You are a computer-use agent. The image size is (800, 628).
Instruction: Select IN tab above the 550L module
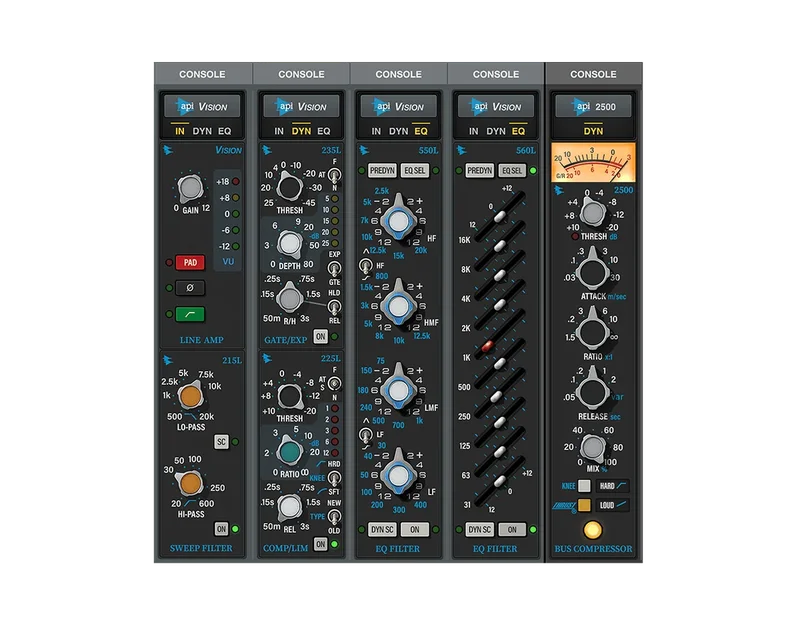click(x=376, y=131)
